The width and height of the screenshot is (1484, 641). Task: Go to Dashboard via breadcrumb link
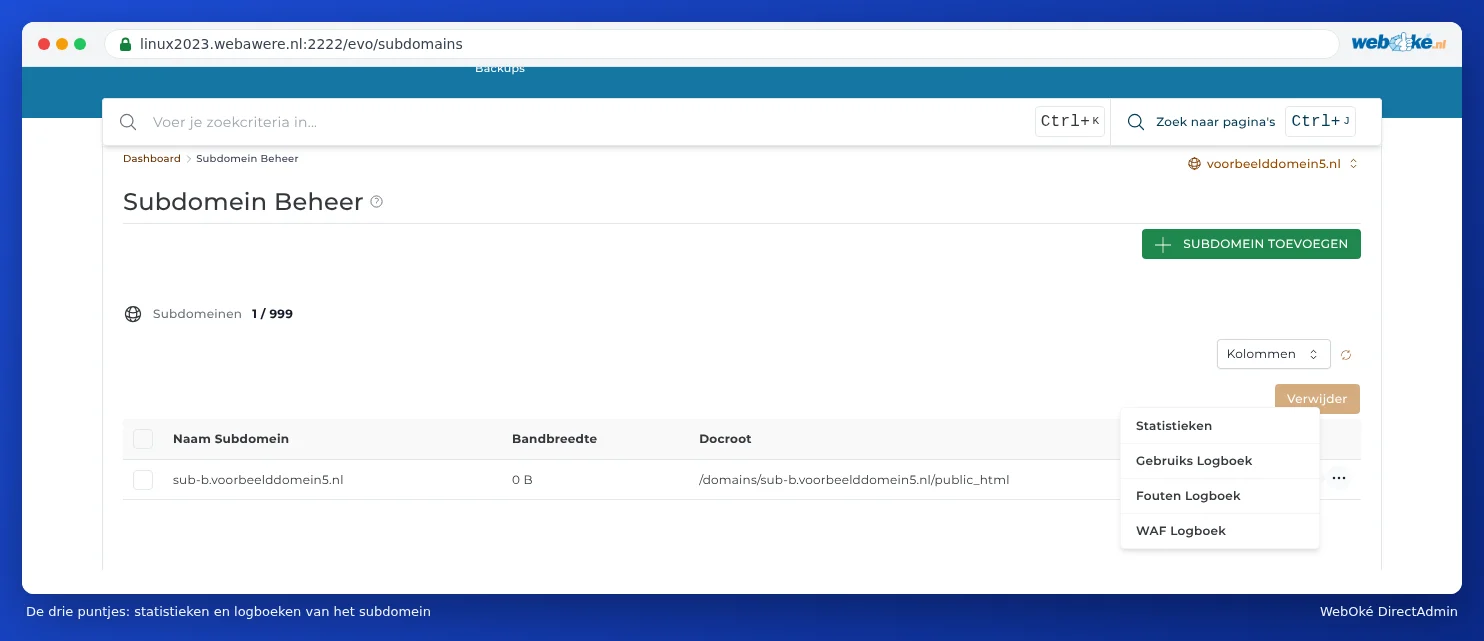[152, 159]
